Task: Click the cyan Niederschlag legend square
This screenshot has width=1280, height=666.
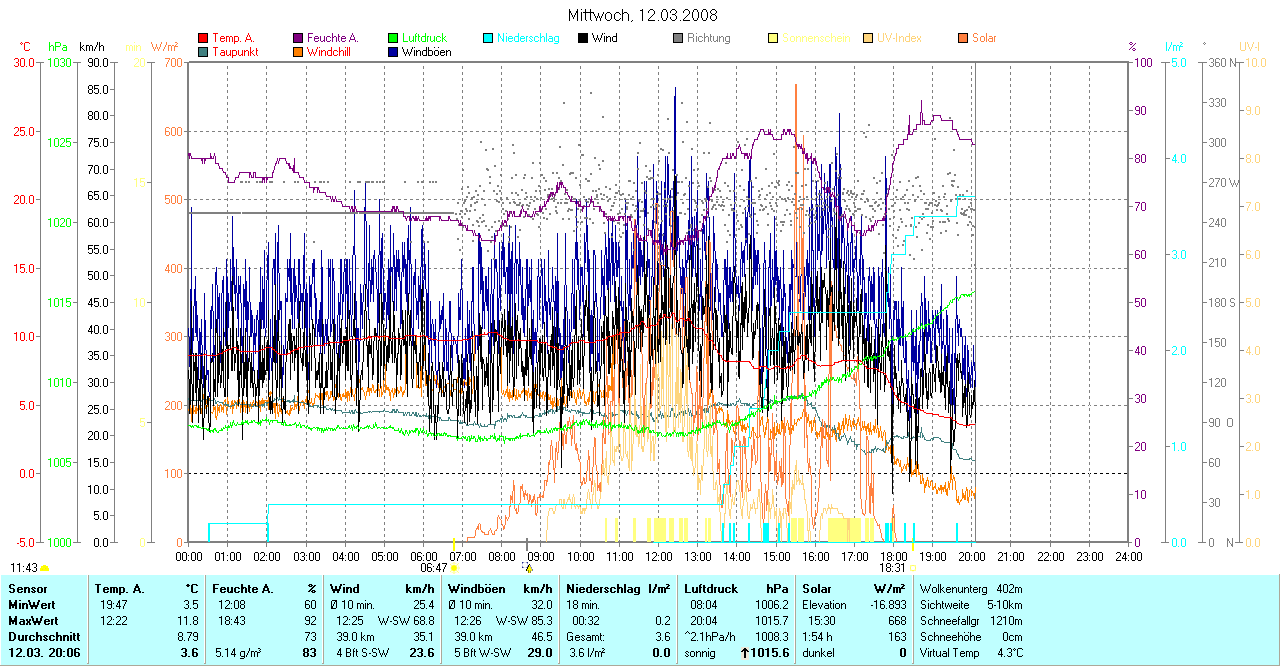Action: [x=488, y=38]
